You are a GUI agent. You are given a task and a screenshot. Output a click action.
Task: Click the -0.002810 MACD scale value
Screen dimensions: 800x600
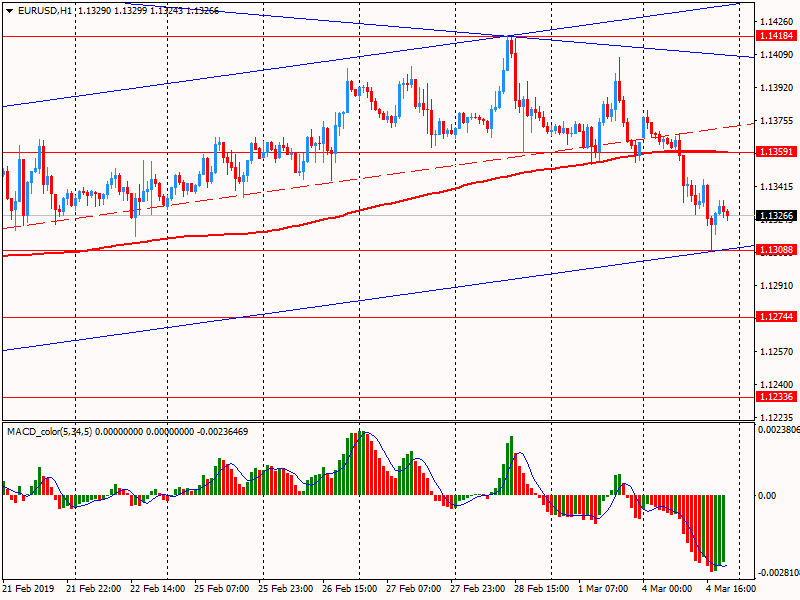[x=776, y=573]
